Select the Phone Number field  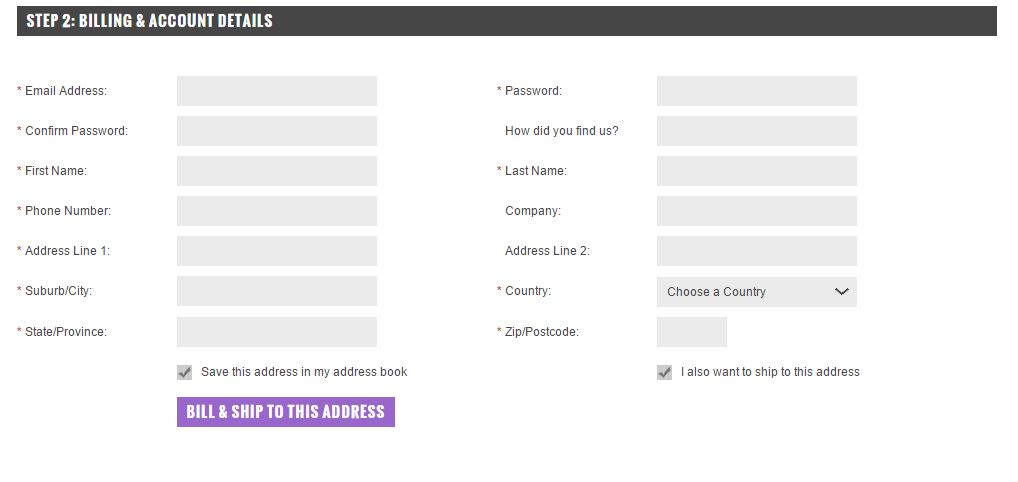pos(277,211)
